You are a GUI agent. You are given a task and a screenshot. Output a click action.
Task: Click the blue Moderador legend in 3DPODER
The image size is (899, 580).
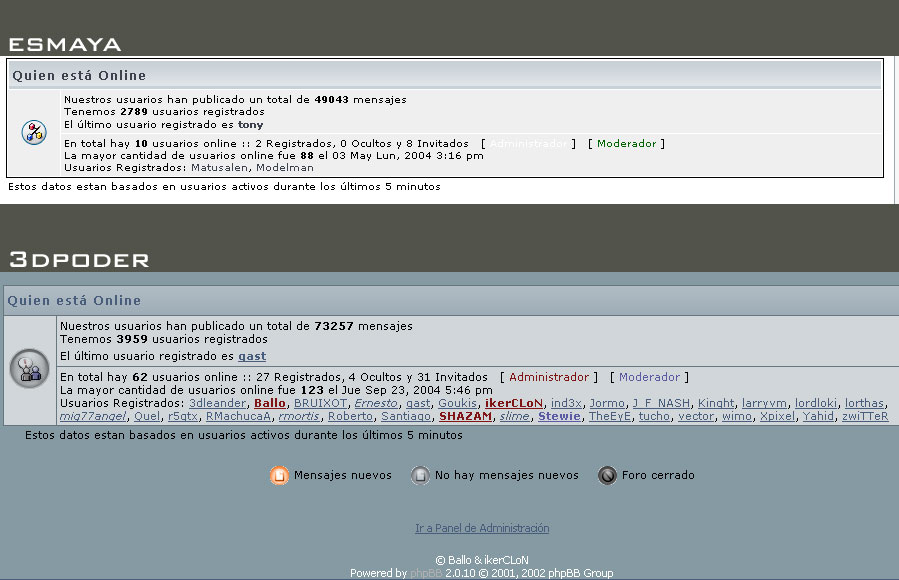(649, 377)
